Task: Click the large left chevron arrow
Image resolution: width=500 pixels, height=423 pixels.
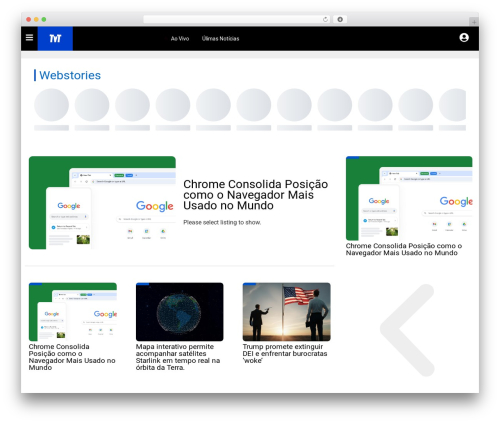Action: coord(407,330)
